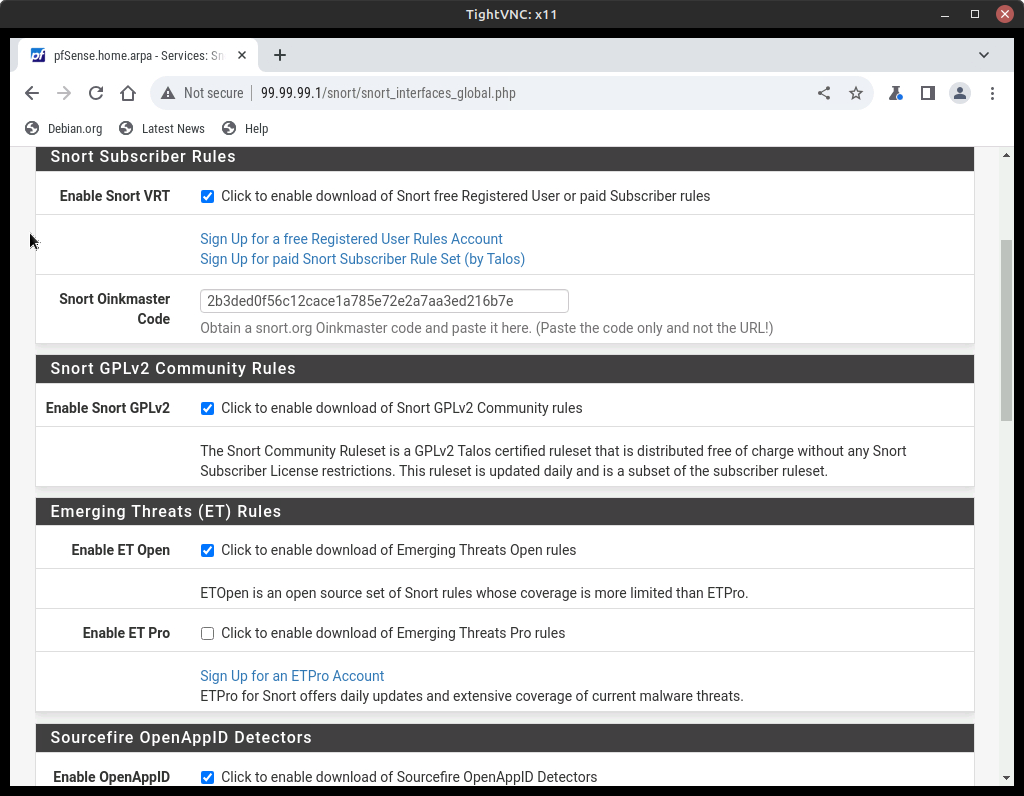Image resolution: width=1024 pixels, height=796 pixels.
Task: Expand the tab search dropdown
Action: tap(984, 56)
